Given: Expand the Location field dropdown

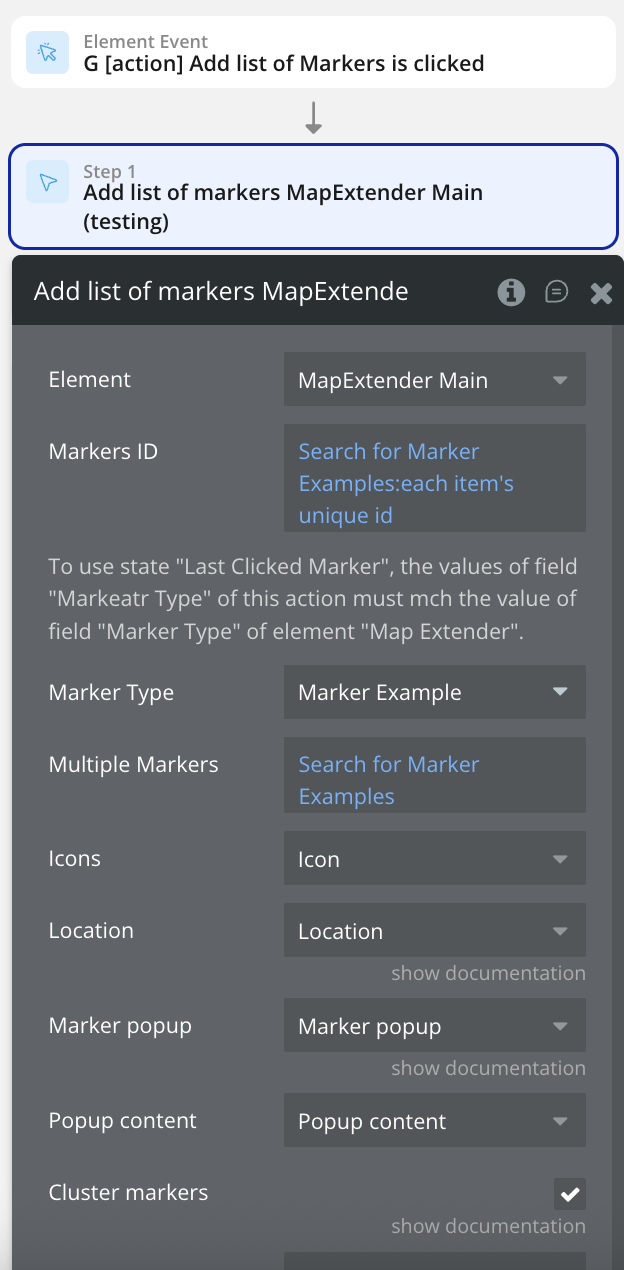Looking at the screenshot, I should click(434, 931).
